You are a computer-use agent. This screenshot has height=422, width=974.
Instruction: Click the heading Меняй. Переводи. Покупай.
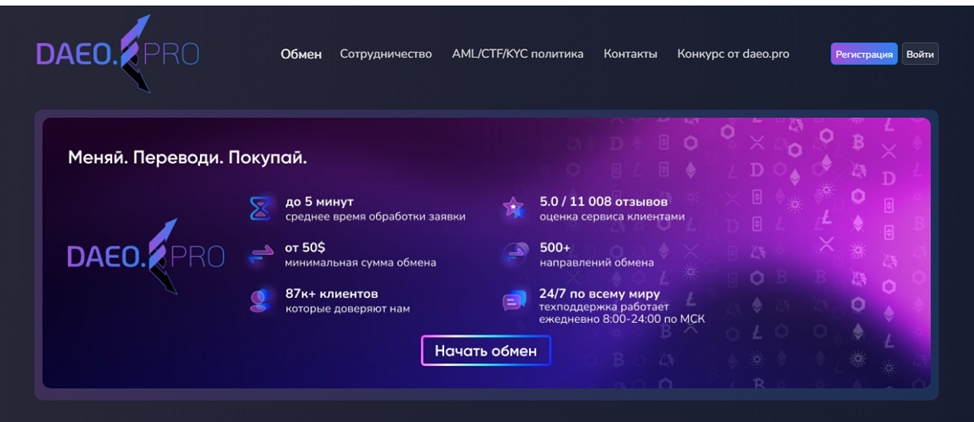pyautogui.click(x=188, y=158)
